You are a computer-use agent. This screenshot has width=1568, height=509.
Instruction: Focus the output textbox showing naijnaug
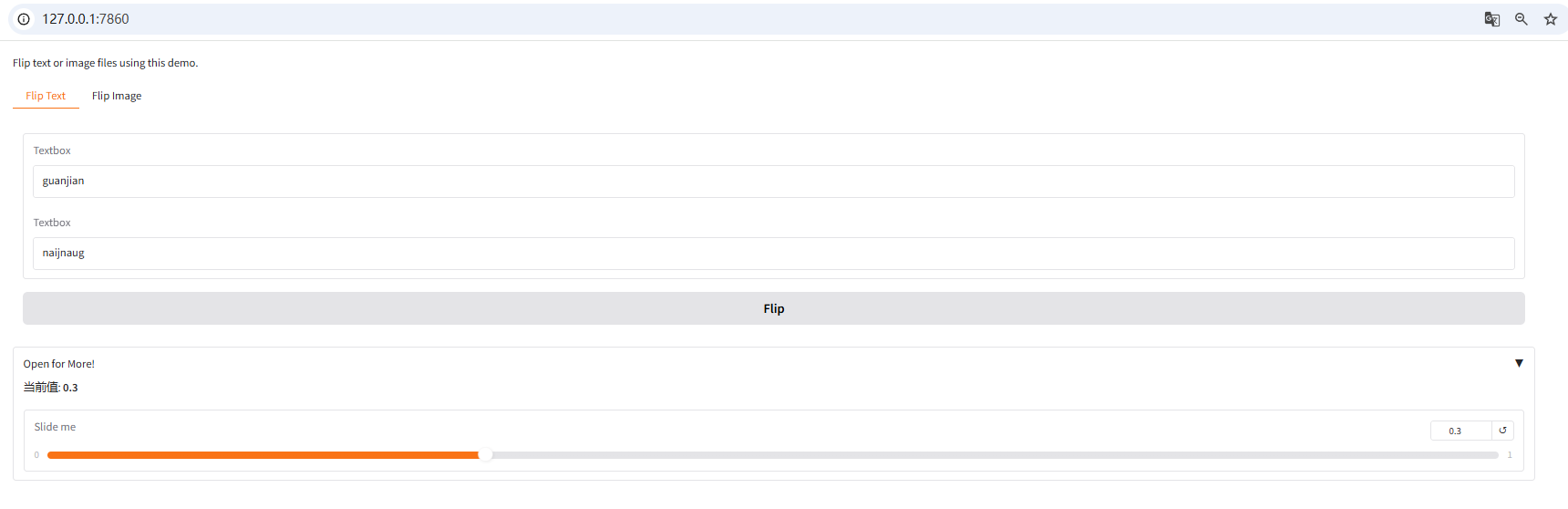[x=773, y=254]
